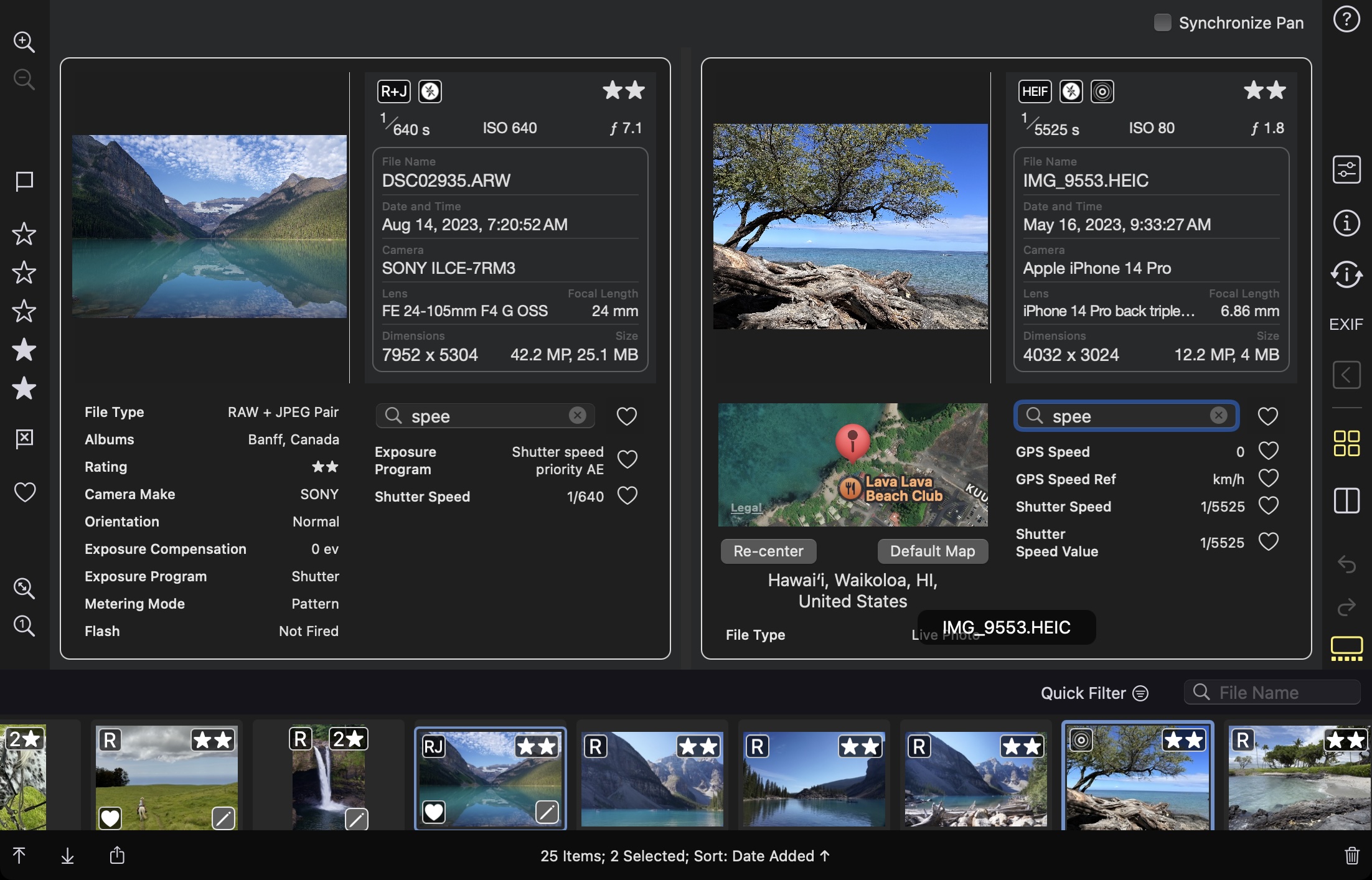This screenshot has width=1372, height=880.
Task: Click the zoom in magnifier icon
Action: tap(24, 42)
